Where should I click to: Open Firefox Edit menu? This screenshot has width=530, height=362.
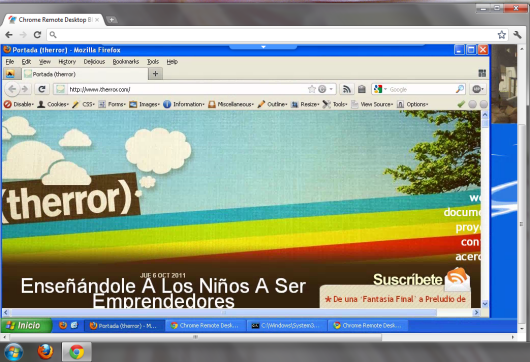26,62
